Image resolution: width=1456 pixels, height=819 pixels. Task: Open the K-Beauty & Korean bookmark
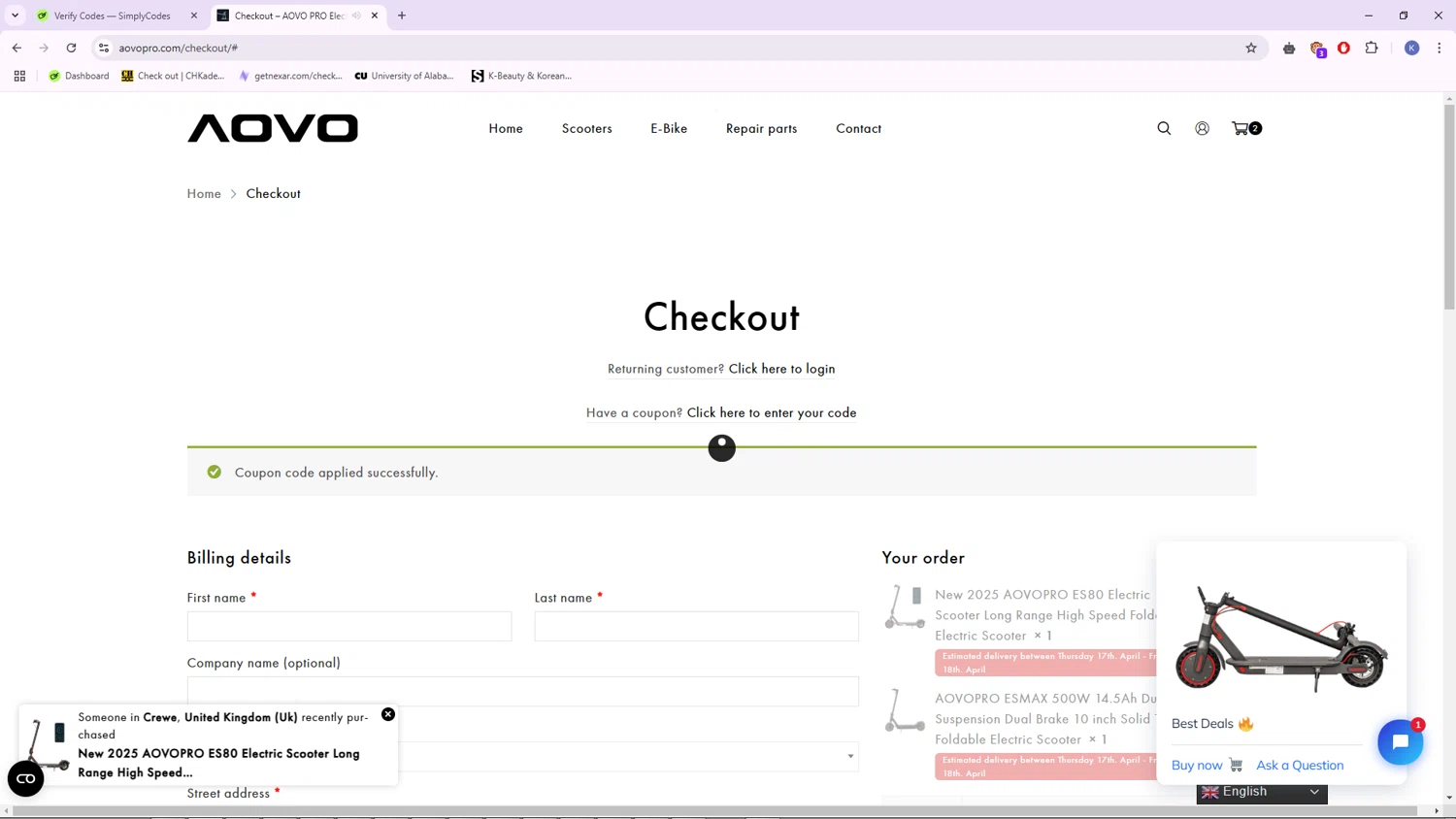click(x=521, y=76)
